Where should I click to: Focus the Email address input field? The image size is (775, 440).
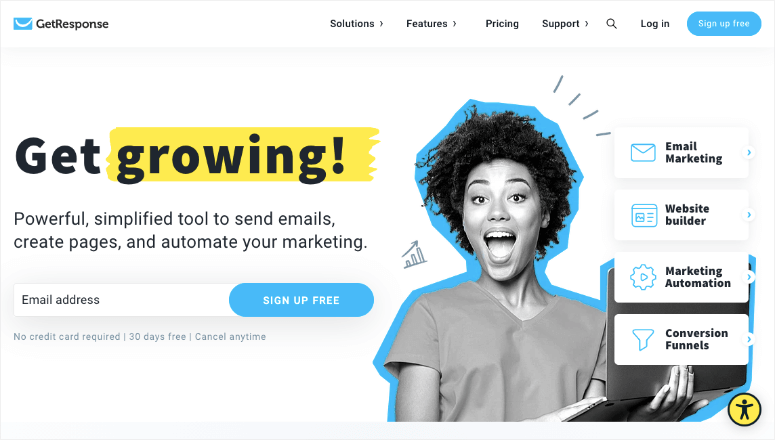click(x=122, y=300)
